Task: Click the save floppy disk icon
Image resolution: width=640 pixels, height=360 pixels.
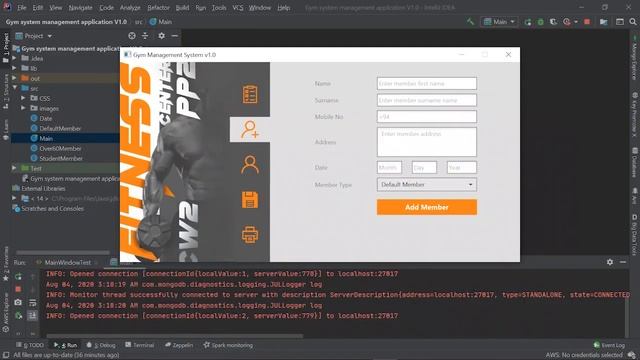Action: pos(250,200)
